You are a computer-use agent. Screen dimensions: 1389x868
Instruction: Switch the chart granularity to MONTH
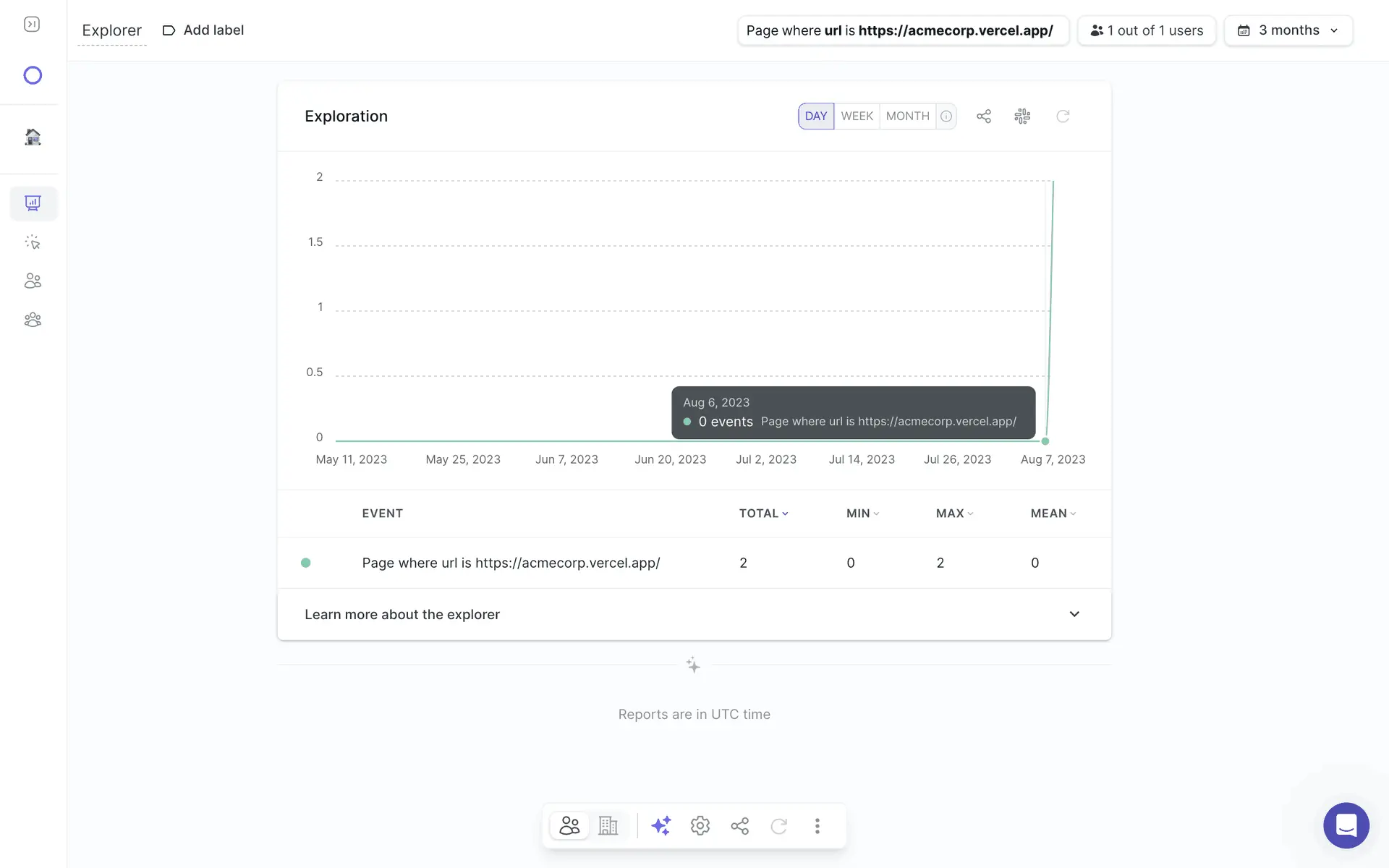[x=907, y=116]
